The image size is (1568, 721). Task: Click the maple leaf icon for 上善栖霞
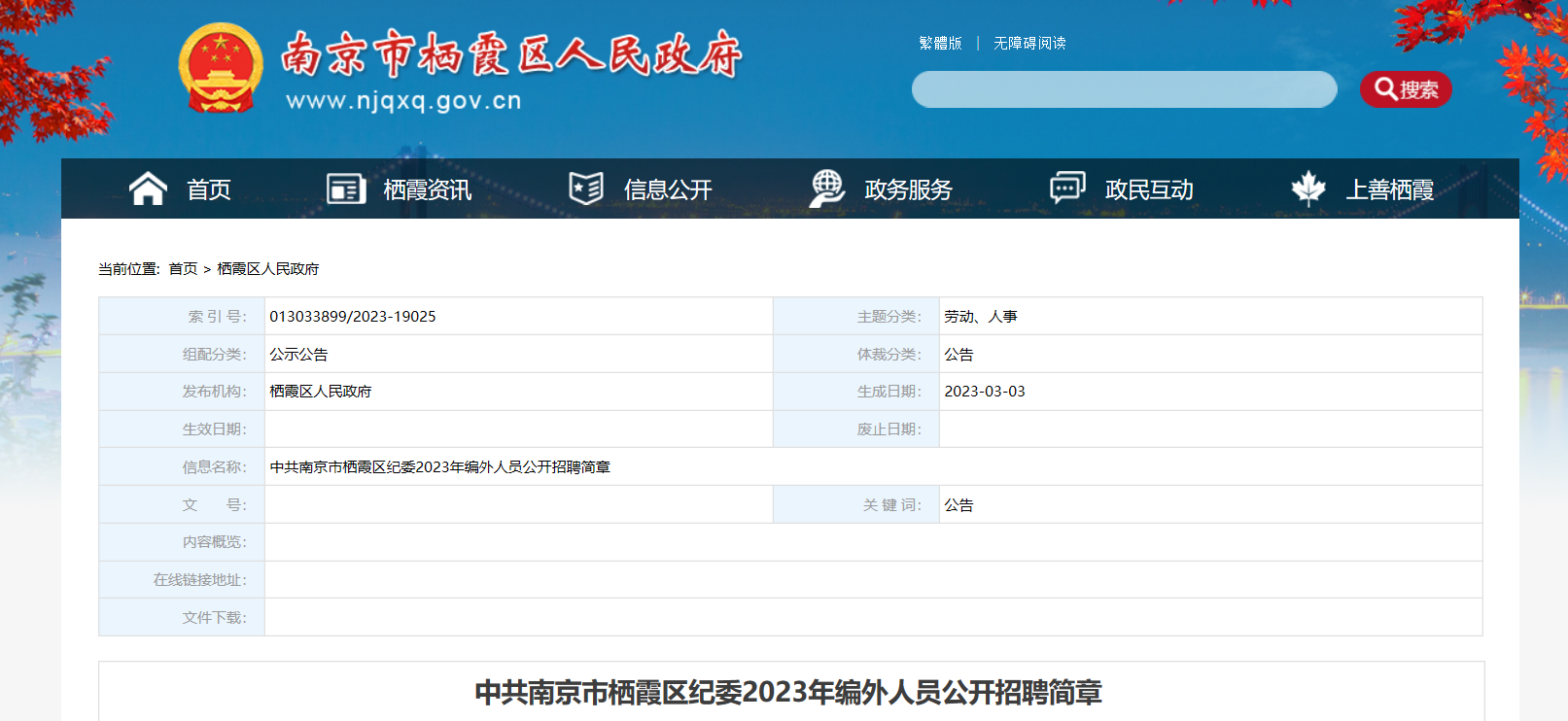(1308, 189)
